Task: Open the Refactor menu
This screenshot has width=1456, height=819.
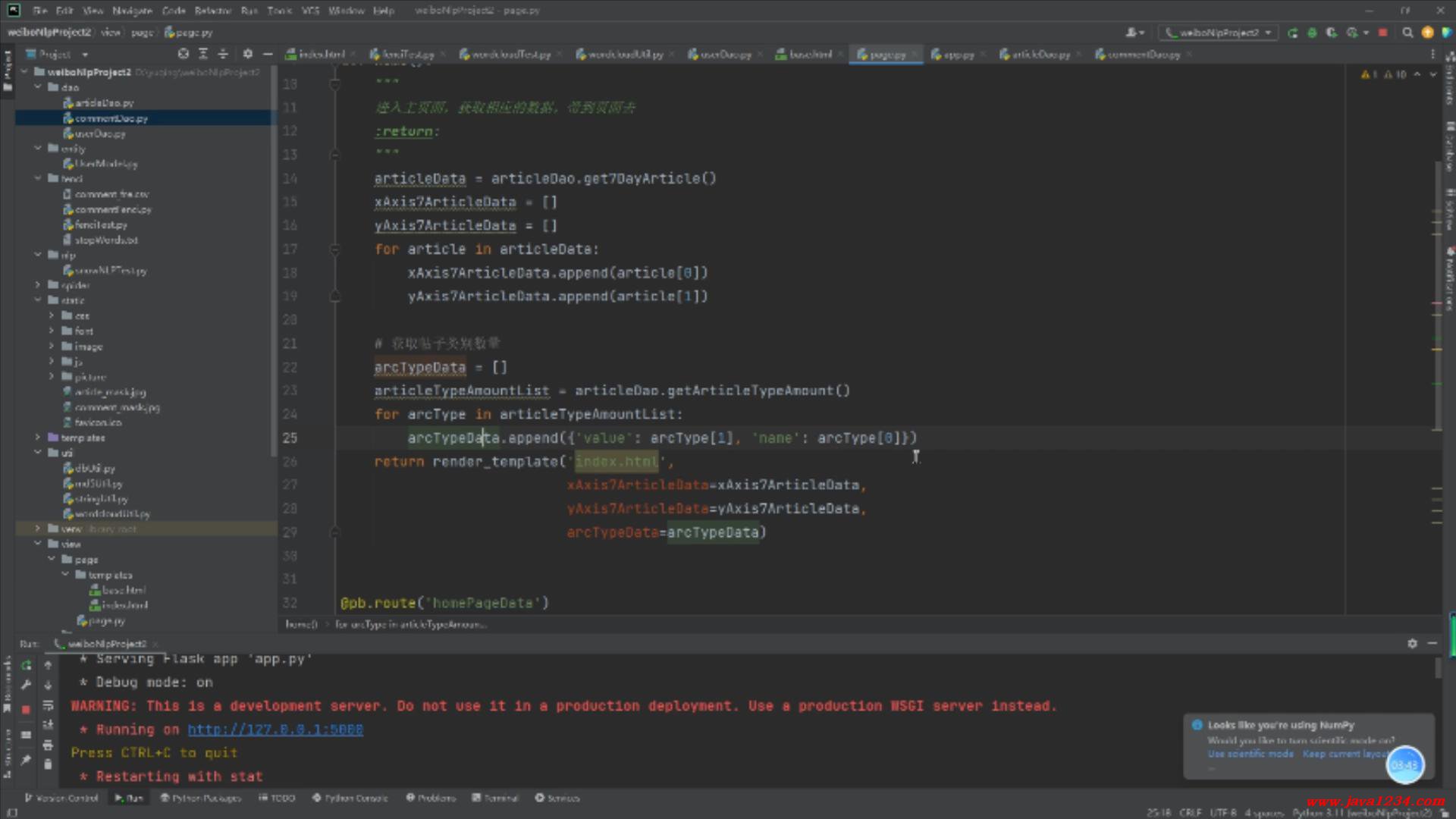Action: (x=212, y=11)
